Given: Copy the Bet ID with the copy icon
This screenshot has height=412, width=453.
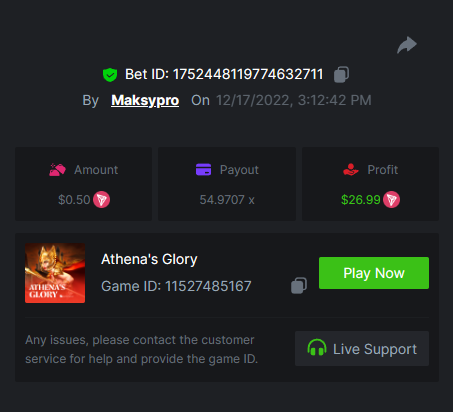Looking at the screenshot, I should click(x=341, y=74).
